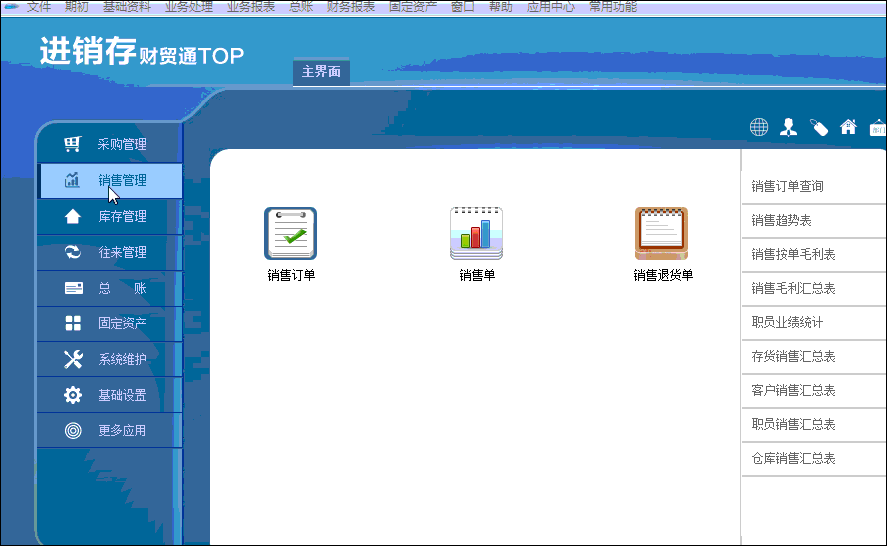Click the user person icon in toolbar
Viewport: 887px width, 546px height.
789,127
